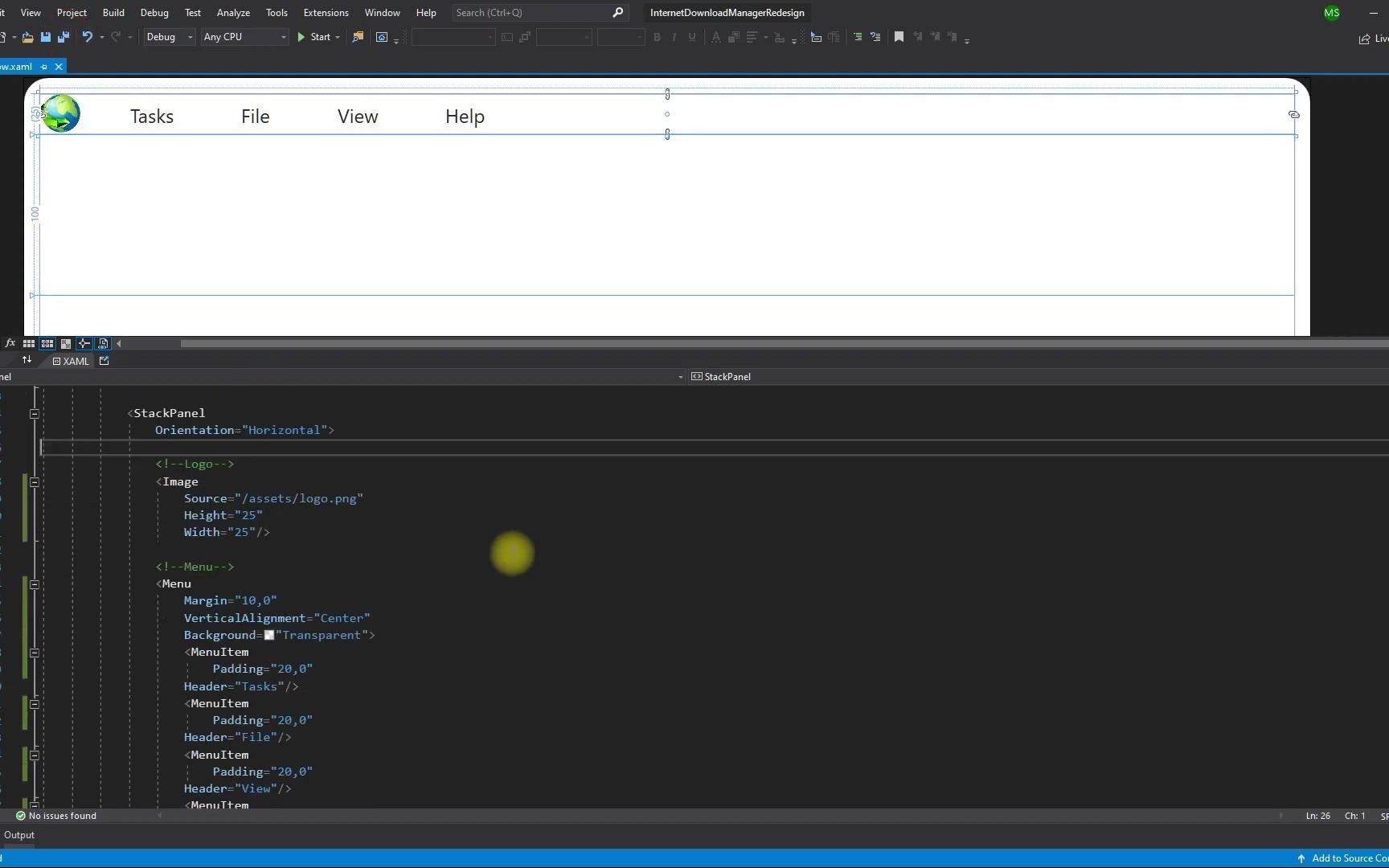The width and height of the screenshot is (1389, 868).
Task: Toggle the artboard background display
Action: point(66,343)
